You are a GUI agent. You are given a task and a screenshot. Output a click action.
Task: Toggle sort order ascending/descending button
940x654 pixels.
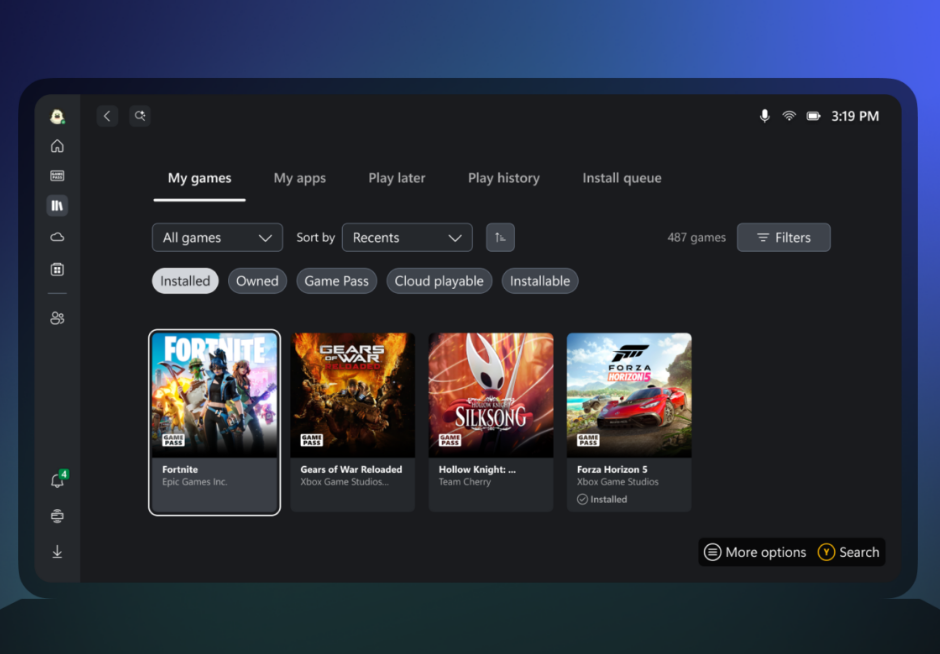coord(500,237)
